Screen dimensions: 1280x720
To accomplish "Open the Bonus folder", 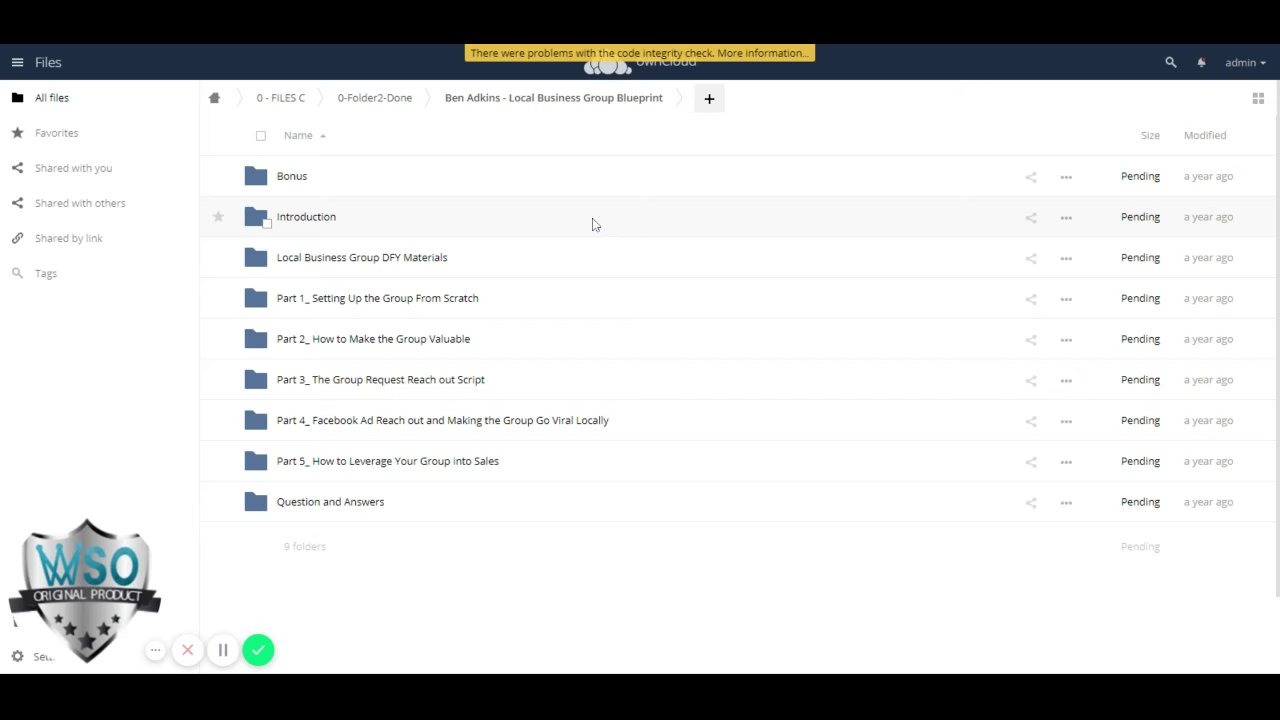I will click(x=292, y=176).
